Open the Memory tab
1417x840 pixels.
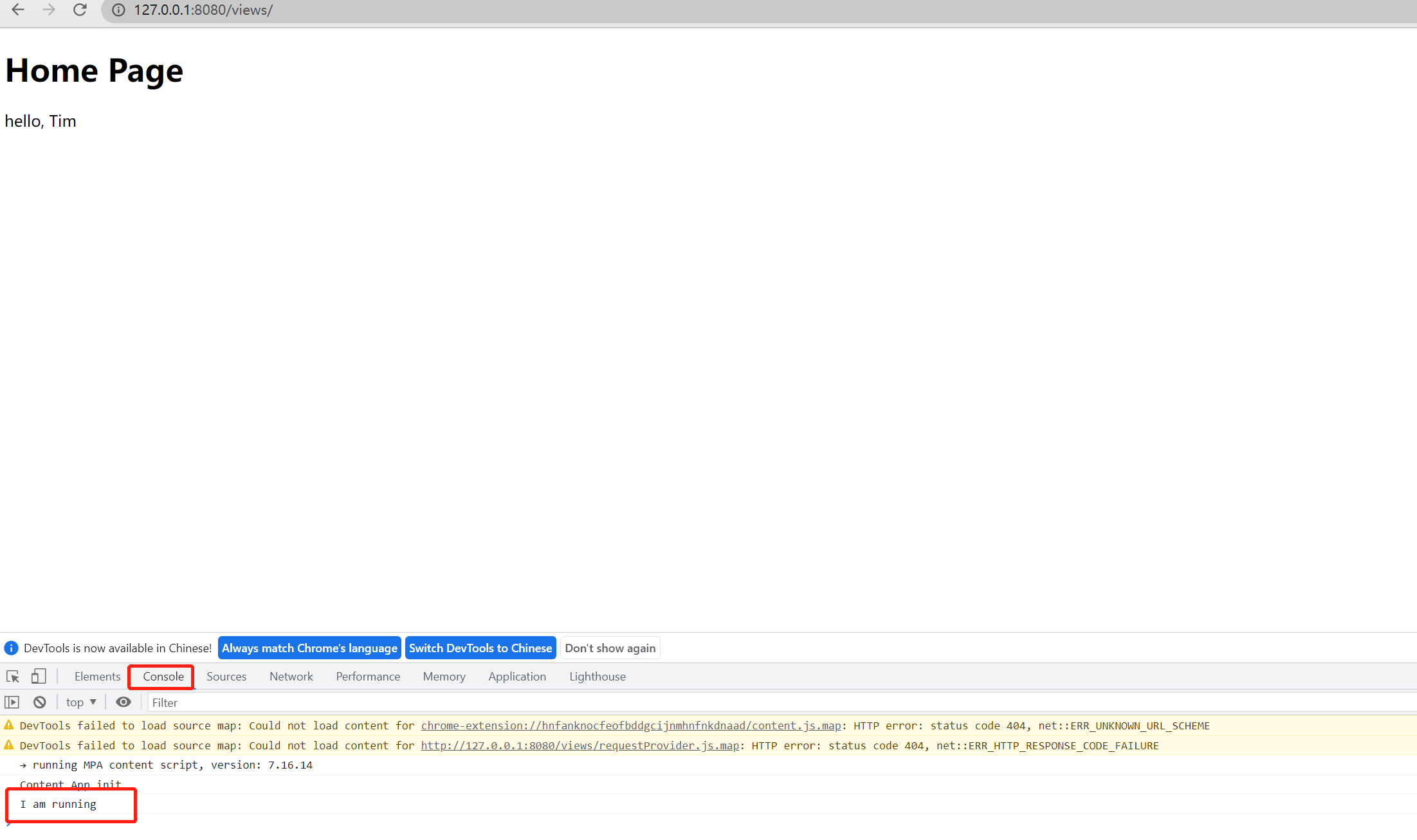click(444, 677)
